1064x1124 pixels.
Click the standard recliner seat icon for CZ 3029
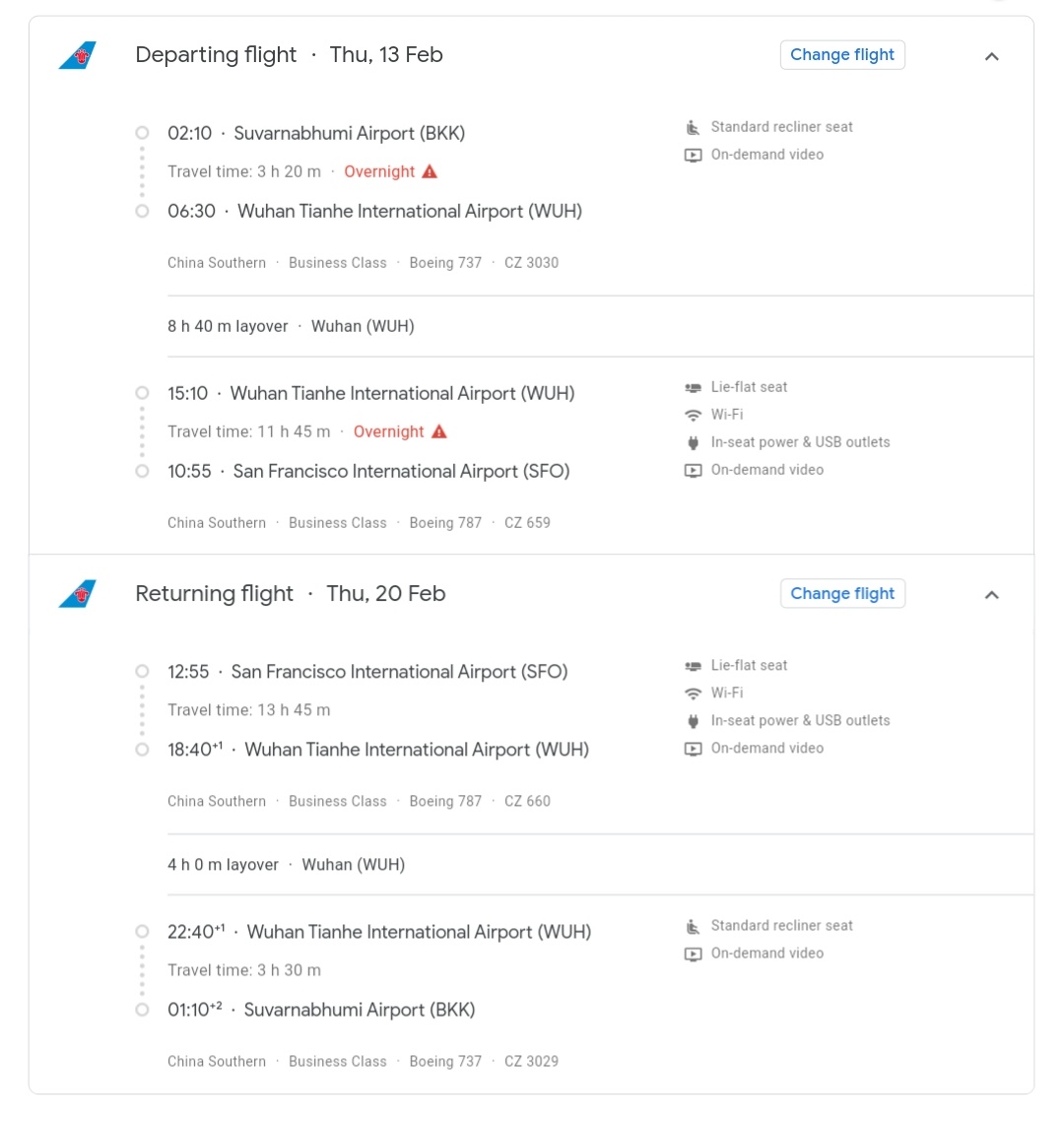coord(693,926)
